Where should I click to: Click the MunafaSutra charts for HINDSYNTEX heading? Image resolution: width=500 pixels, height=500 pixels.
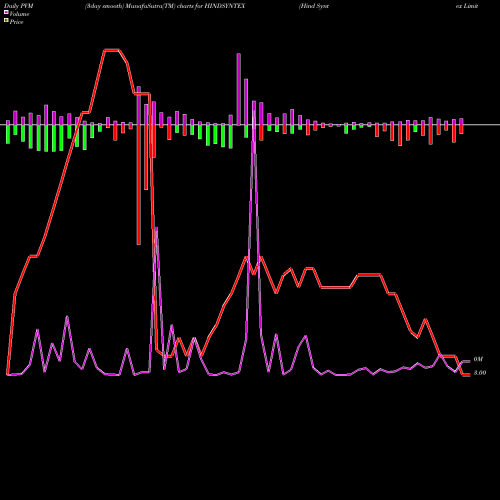pyautogui.click(x=165, y=6)
